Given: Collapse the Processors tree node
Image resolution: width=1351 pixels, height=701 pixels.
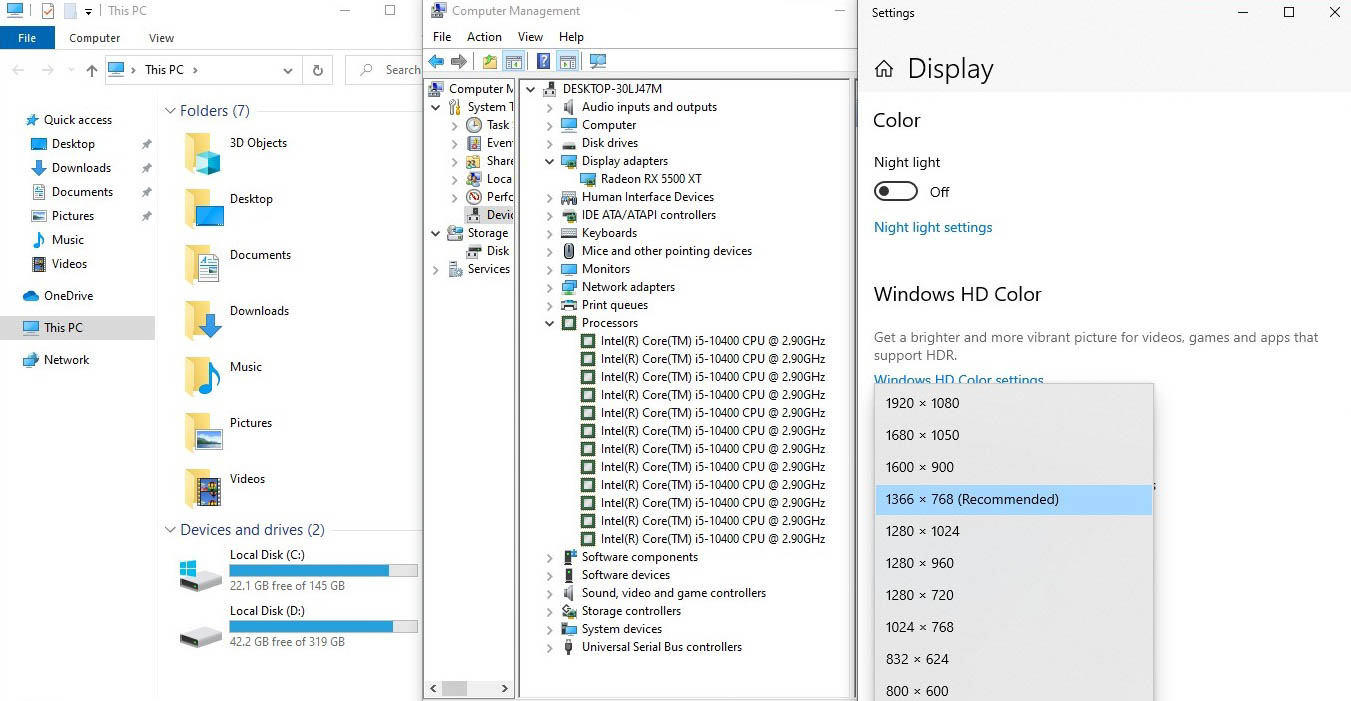Looking at the screenshot, I should tap(549, 323).
